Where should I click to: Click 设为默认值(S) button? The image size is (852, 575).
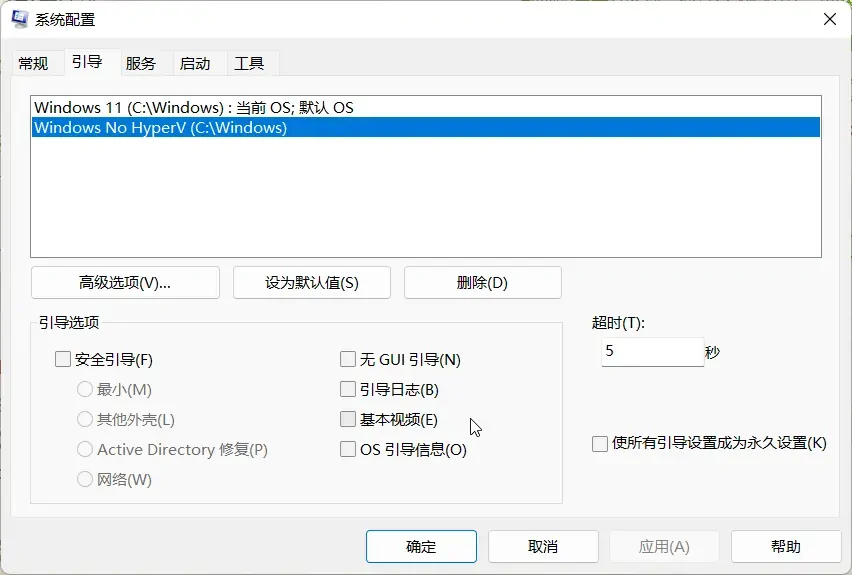point(312,283)
